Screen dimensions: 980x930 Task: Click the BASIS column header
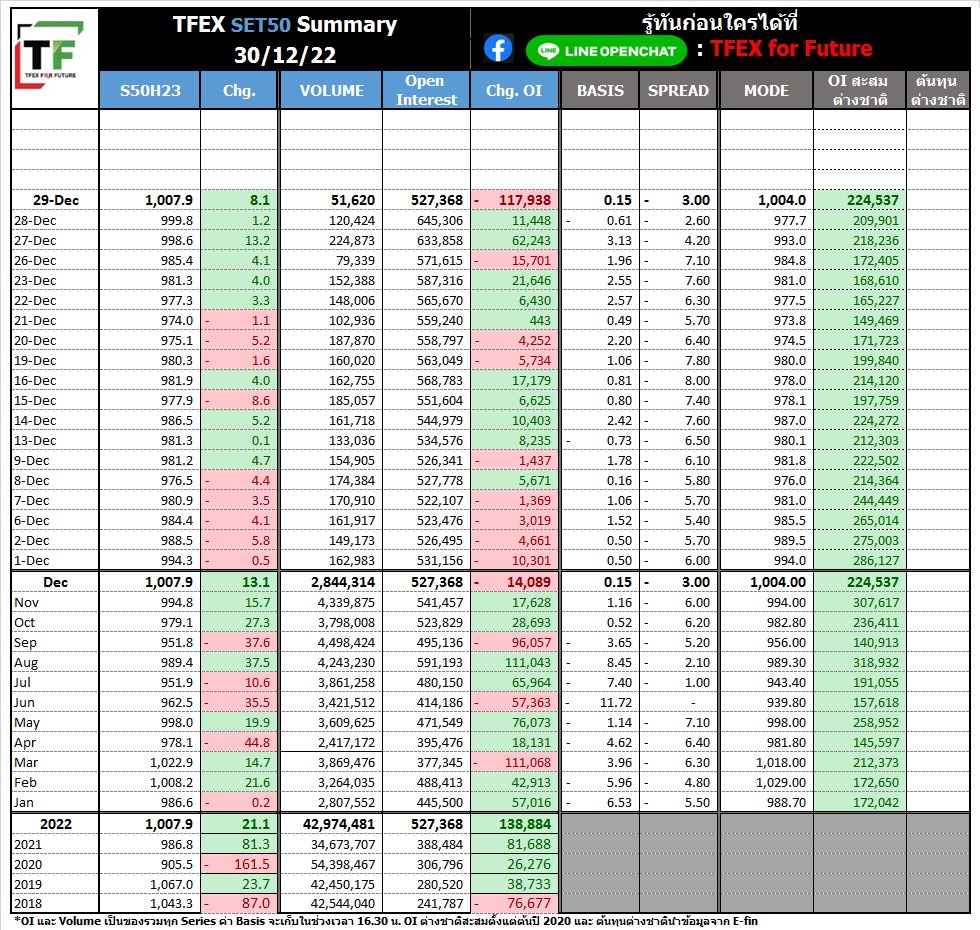coord(600,91)
